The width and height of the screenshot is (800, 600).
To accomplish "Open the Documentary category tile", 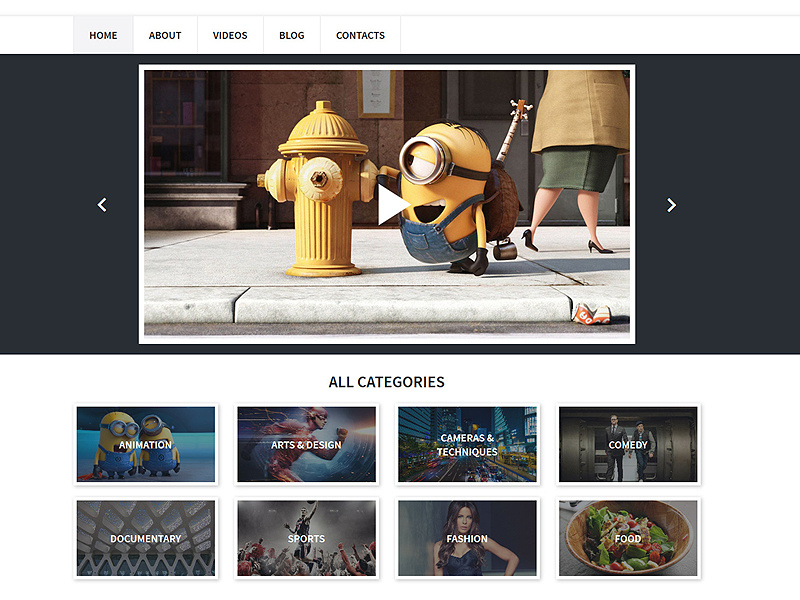I will tap(146, 538).
